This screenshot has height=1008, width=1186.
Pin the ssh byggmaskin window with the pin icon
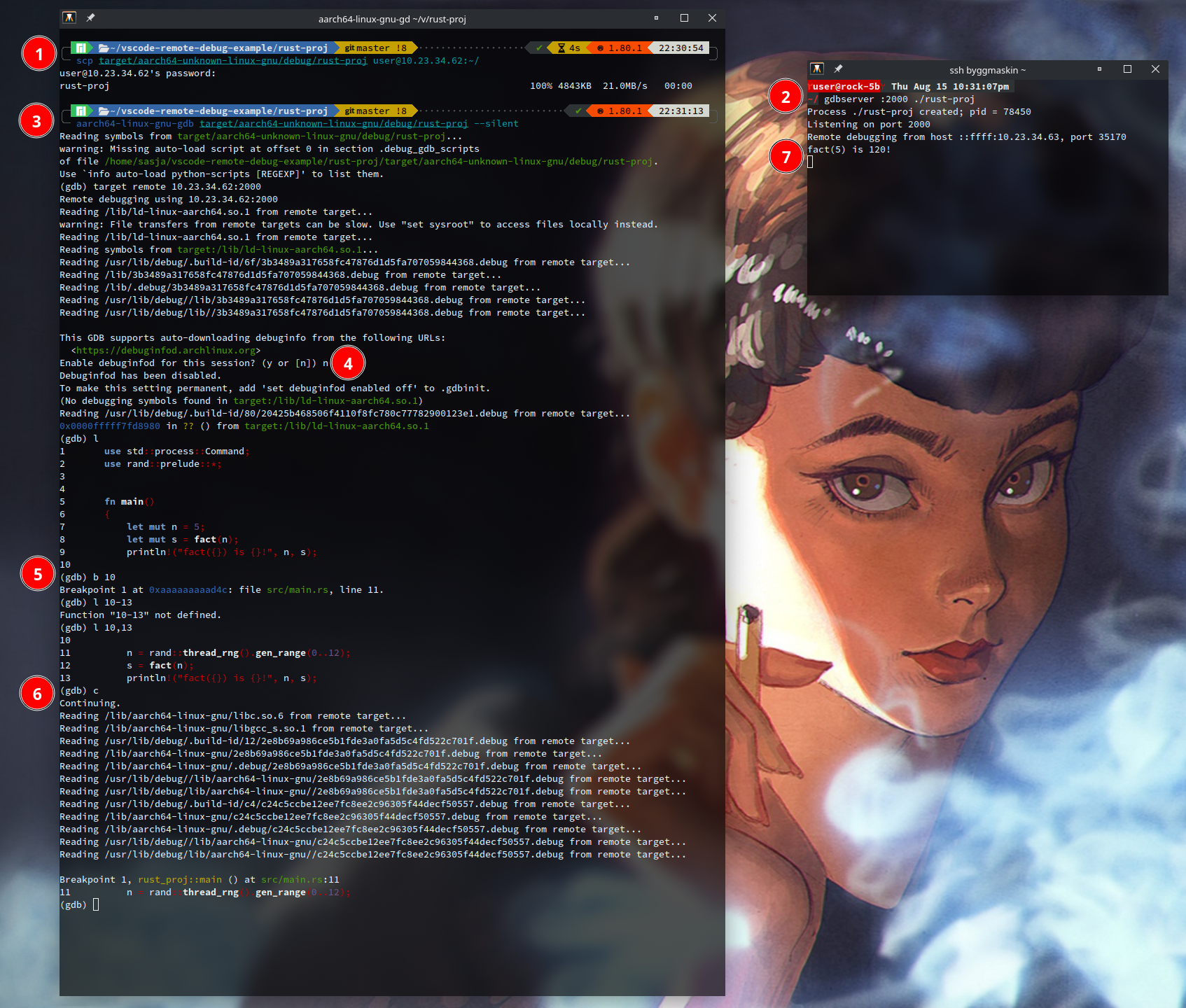point(838,69)
